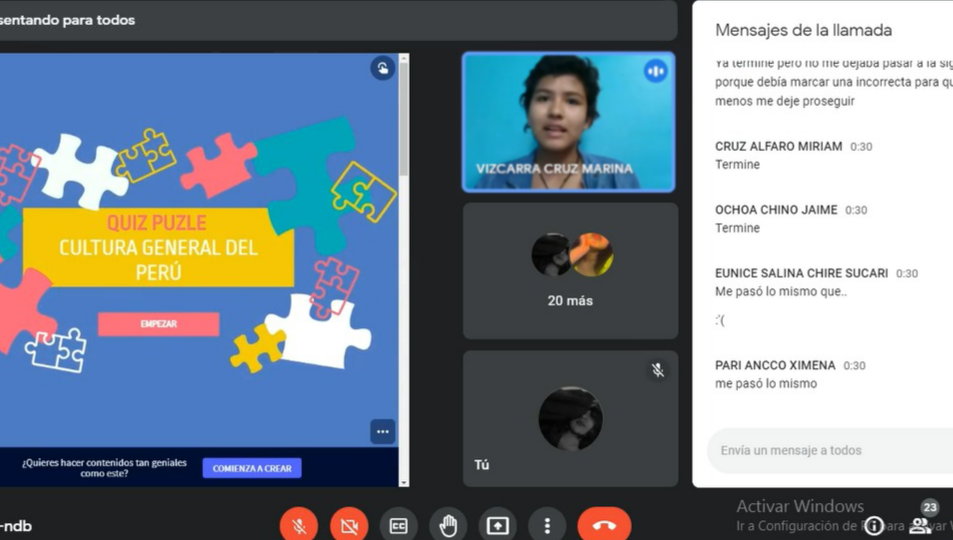Click audio indicator on Vizcarra Cruz Marina tile

pos(656,71)
